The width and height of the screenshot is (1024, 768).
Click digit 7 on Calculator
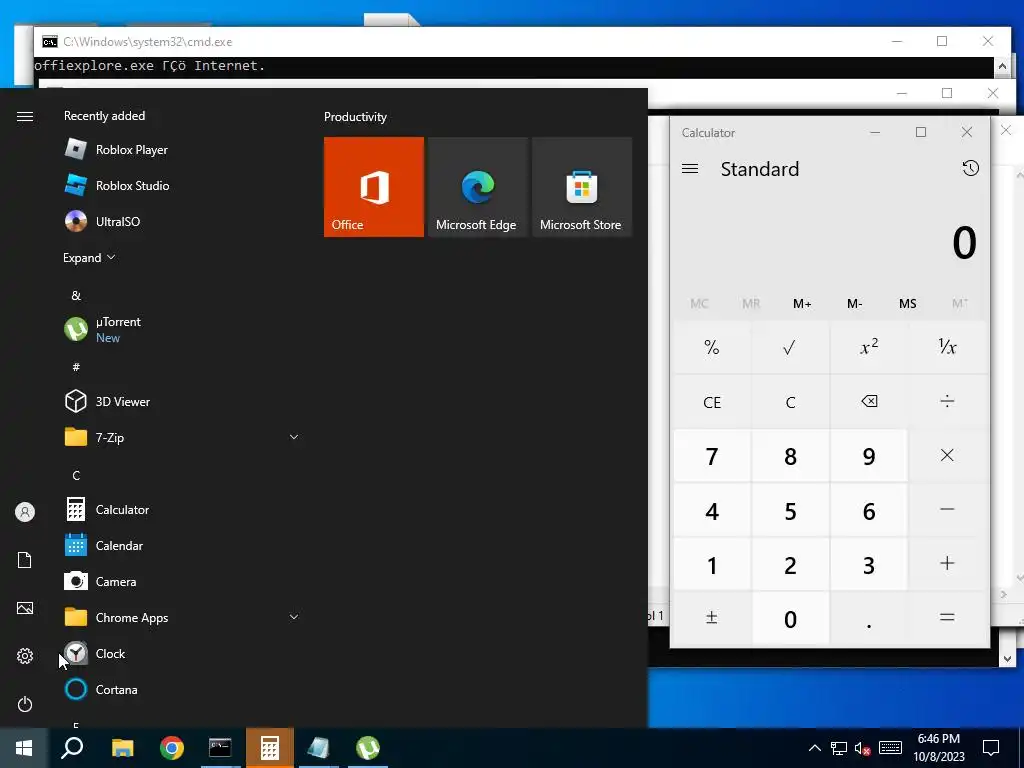point(712,456)
